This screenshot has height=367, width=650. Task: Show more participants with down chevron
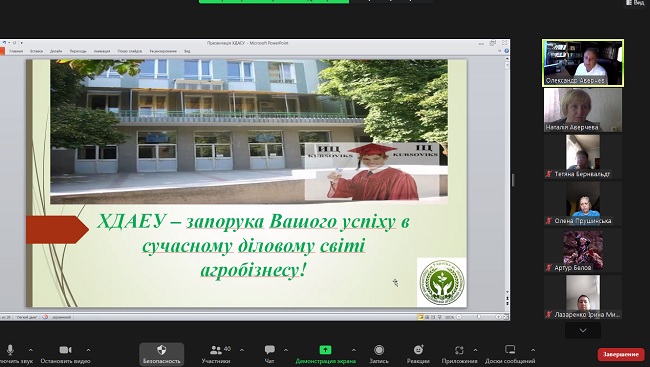point(583,331)
